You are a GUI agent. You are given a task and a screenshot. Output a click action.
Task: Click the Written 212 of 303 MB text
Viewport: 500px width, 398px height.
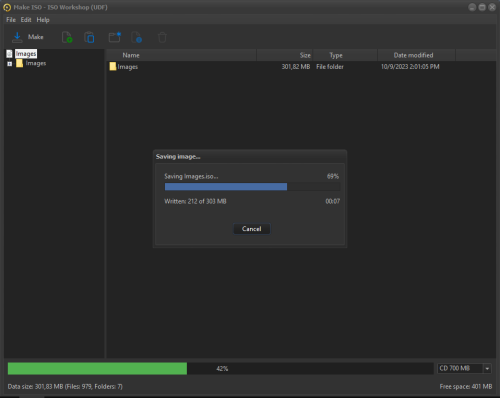[x=195, y=201]
